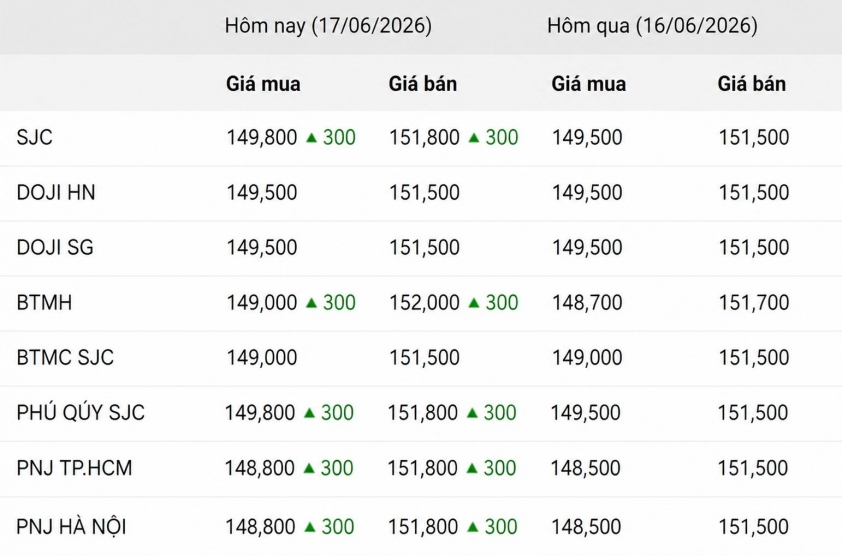Click up arrow in PNJ TP.HCM sell price
Screen dimensions: 842x556
coord(472,468)
